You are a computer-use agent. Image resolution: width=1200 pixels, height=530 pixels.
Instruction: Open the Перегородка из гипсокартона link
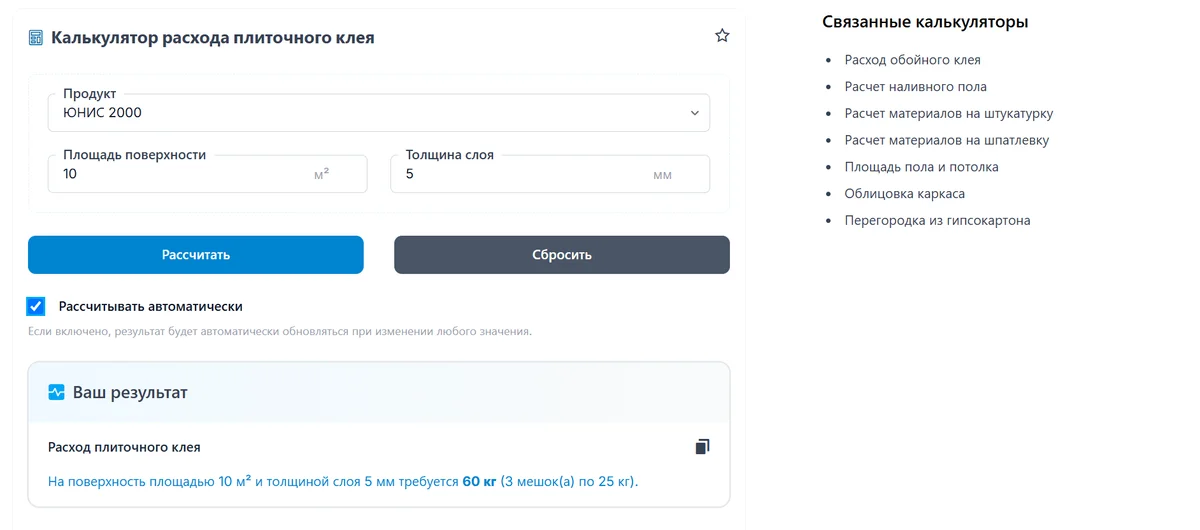[937, 220]
